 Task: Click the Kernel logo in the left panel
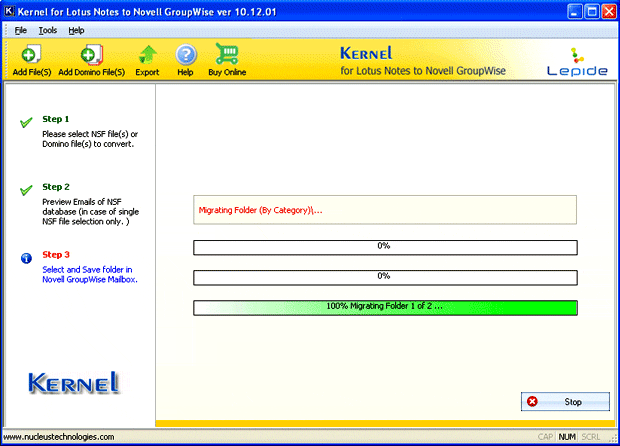[74, 382]
